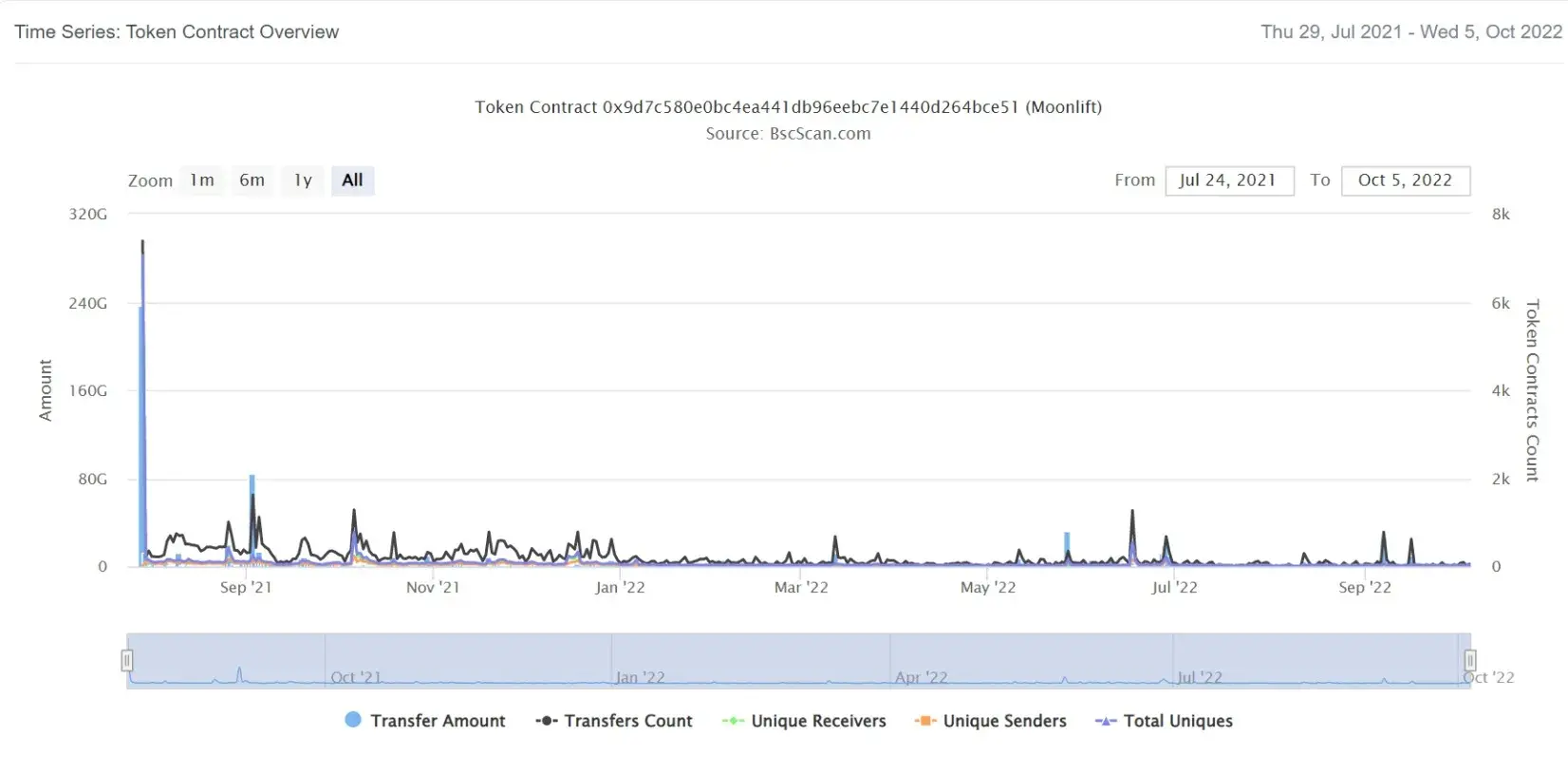Click the Apr '22 label in navigator
This screenshot has height=773, width=1568.
point(921,677)
